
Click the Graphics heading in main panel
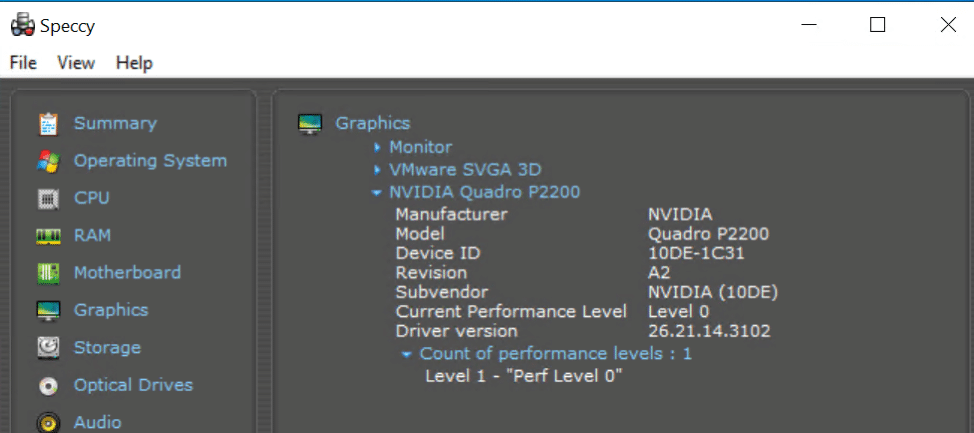373,123
